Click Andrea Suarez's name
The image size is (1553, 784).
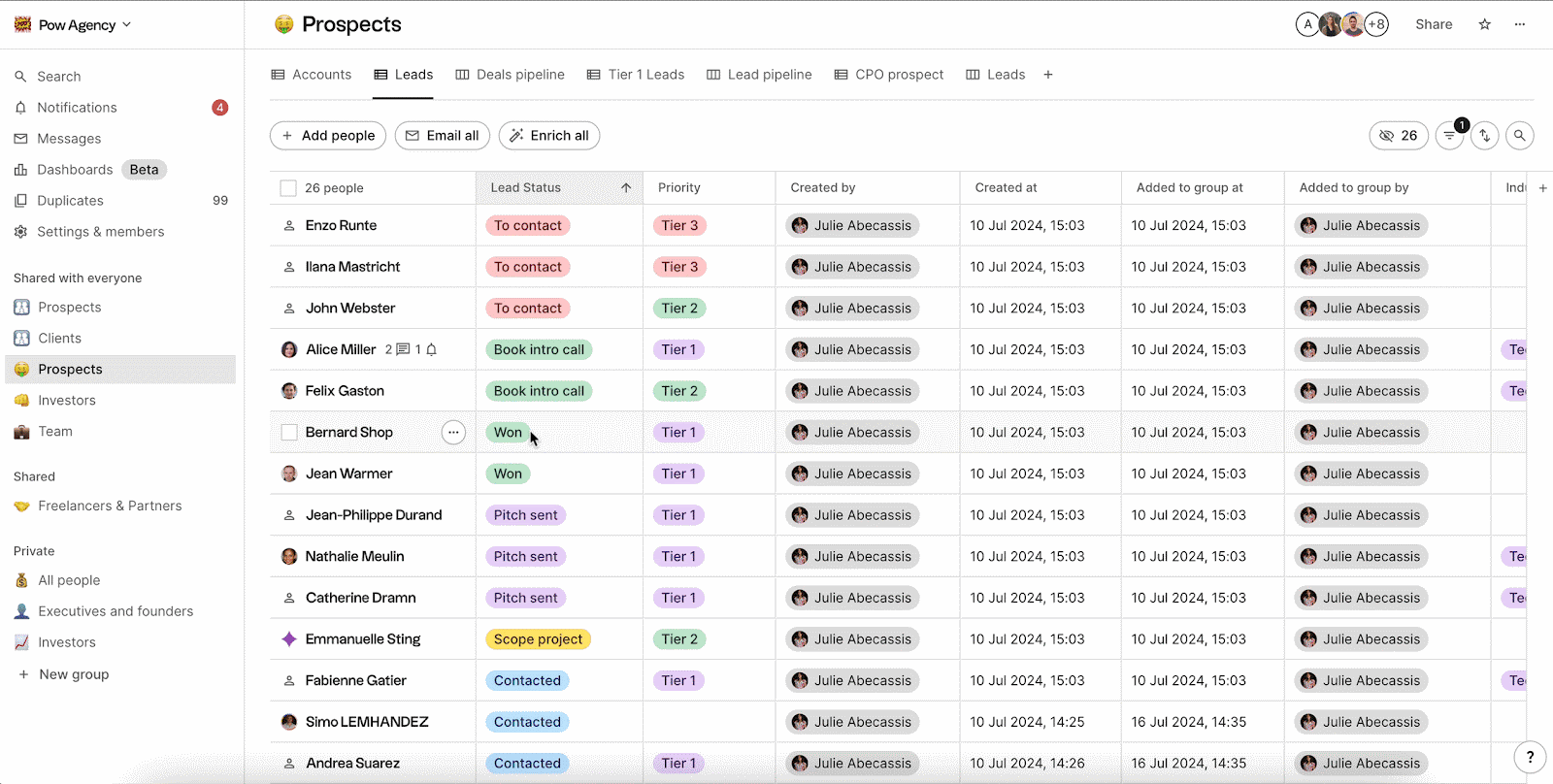coord(352,764)
